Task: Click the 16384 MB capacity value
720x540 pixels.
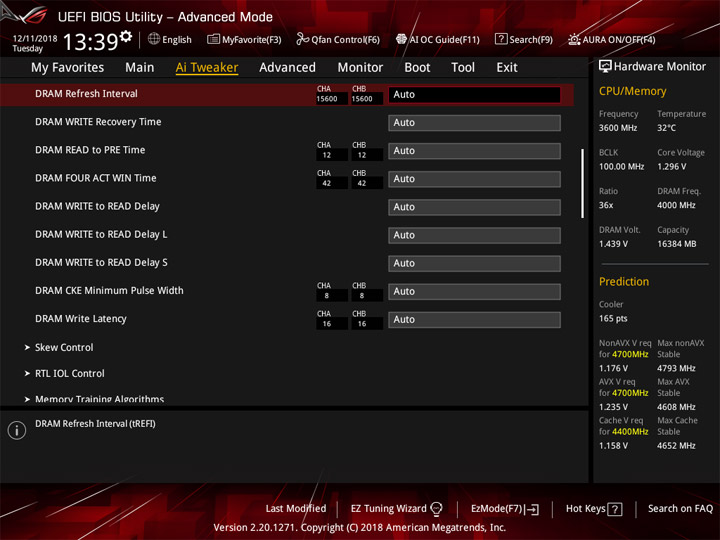Action: pos(676,244)
